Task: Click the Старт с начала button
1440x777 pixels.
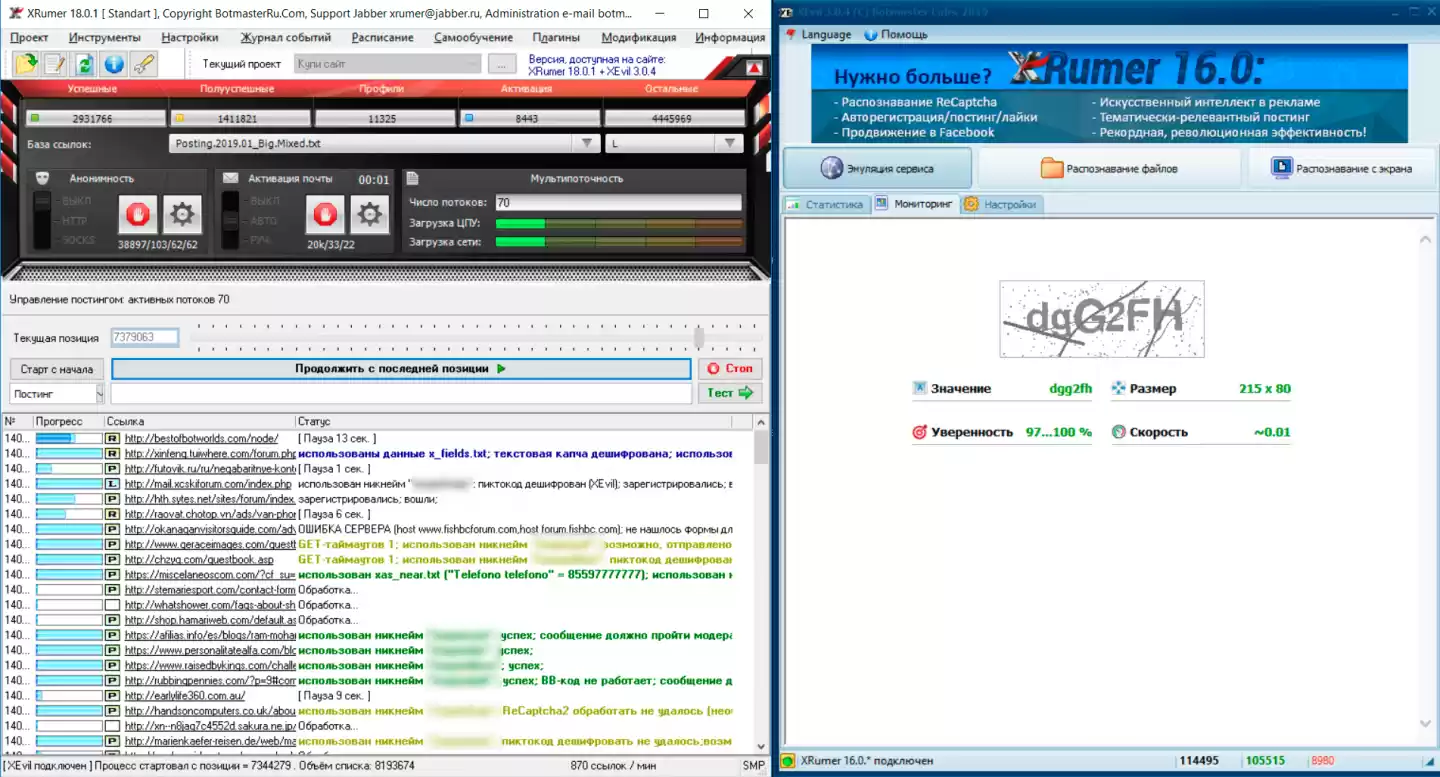Action: pyautogui.click(x=57, y=369)
